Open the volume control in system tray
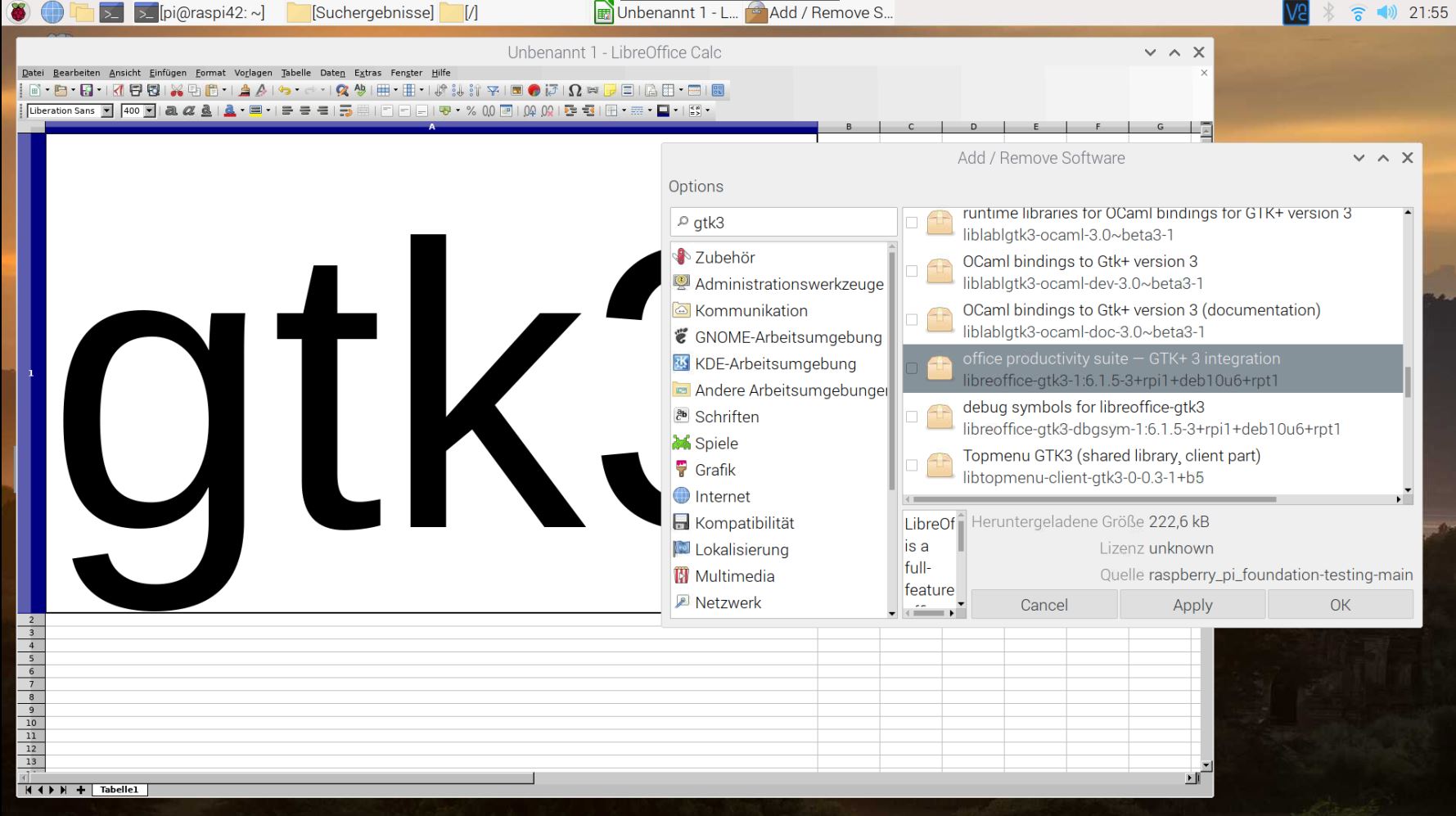 point(1386,12)
